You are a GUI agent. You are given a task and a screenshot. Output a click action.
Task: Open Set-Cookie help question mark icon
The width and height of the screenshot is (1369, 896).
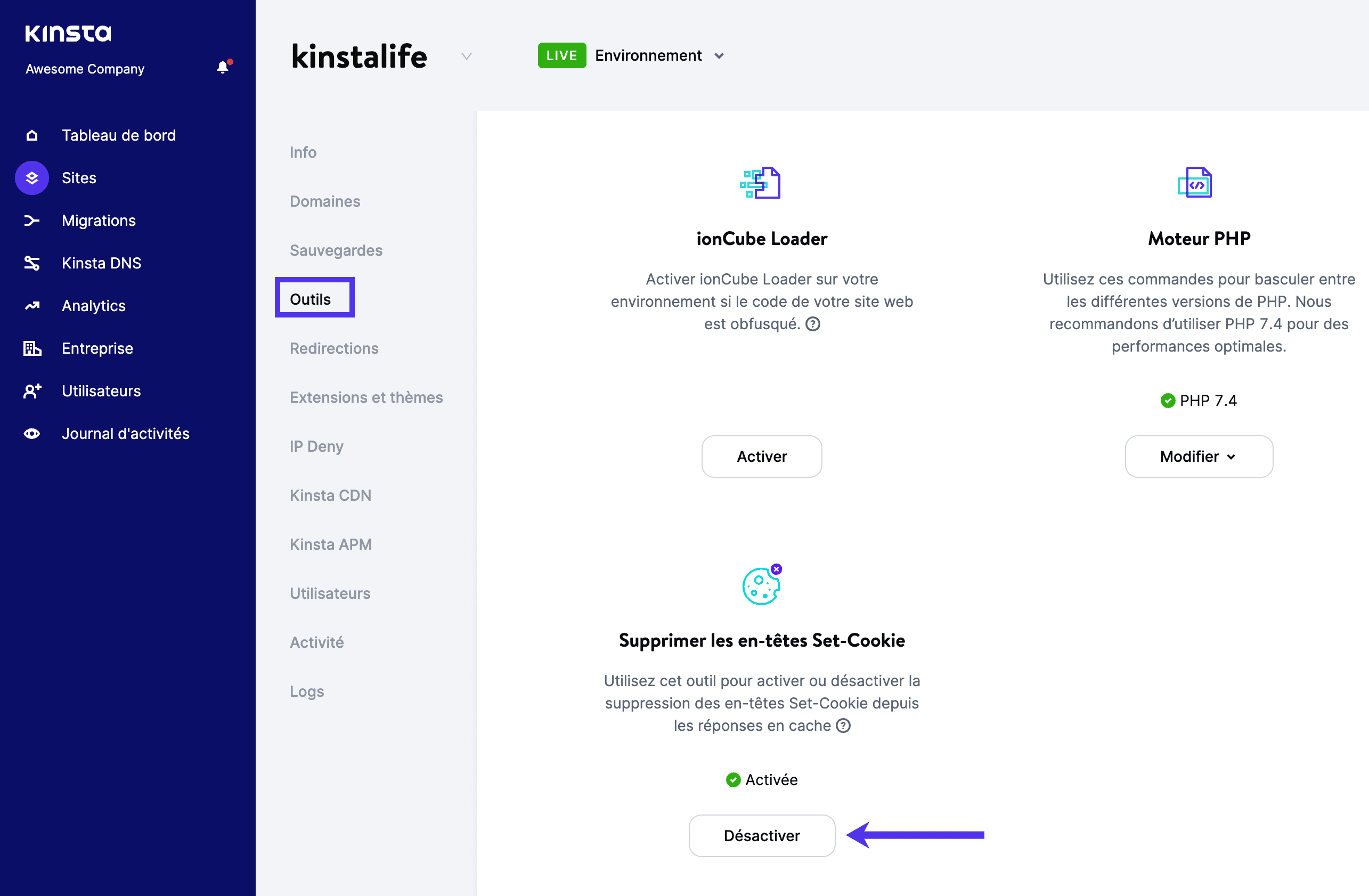point(843,725)
